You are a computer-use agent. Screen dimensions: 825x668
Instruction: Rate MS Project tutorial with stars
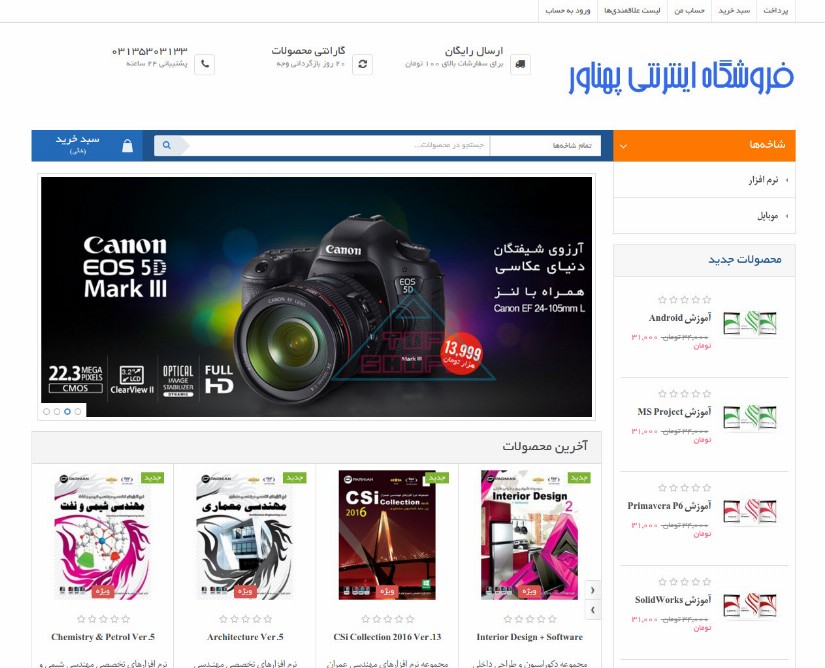685,393
